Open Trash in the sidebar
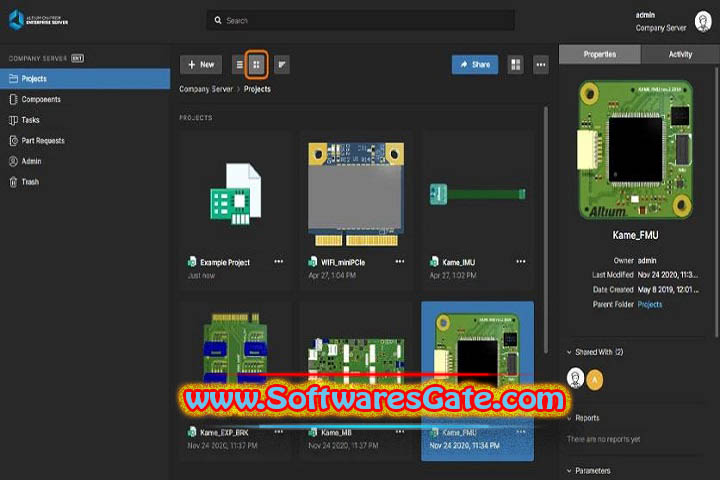720x480 pixels. [x=85, y=182]
